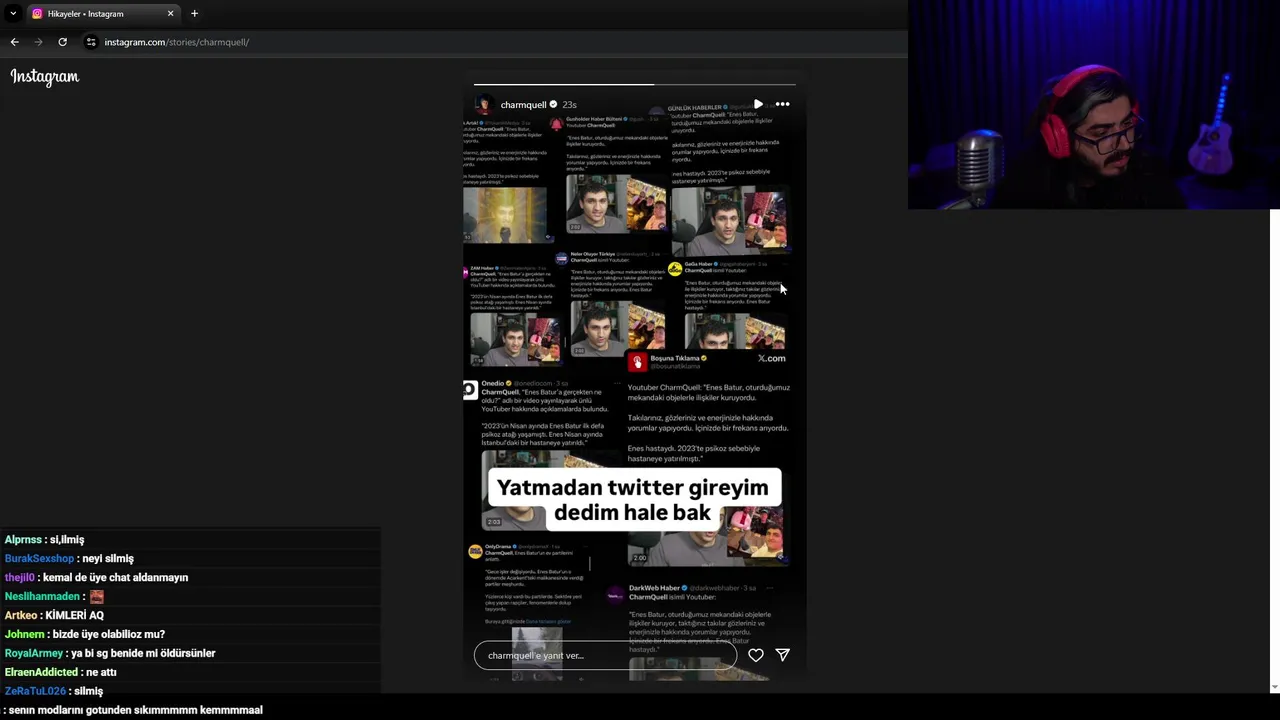1280x720 pixels.
Task: Click the Artkeo username in chat
Action: [x=21, y=616]
